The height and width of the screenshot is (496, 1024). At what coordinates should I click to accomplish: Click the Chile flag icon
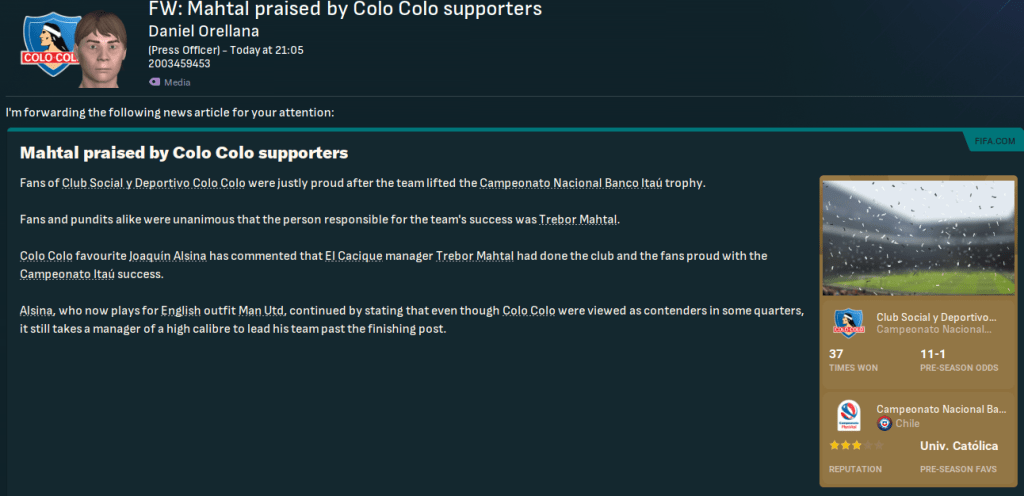(x=884, y=424)
